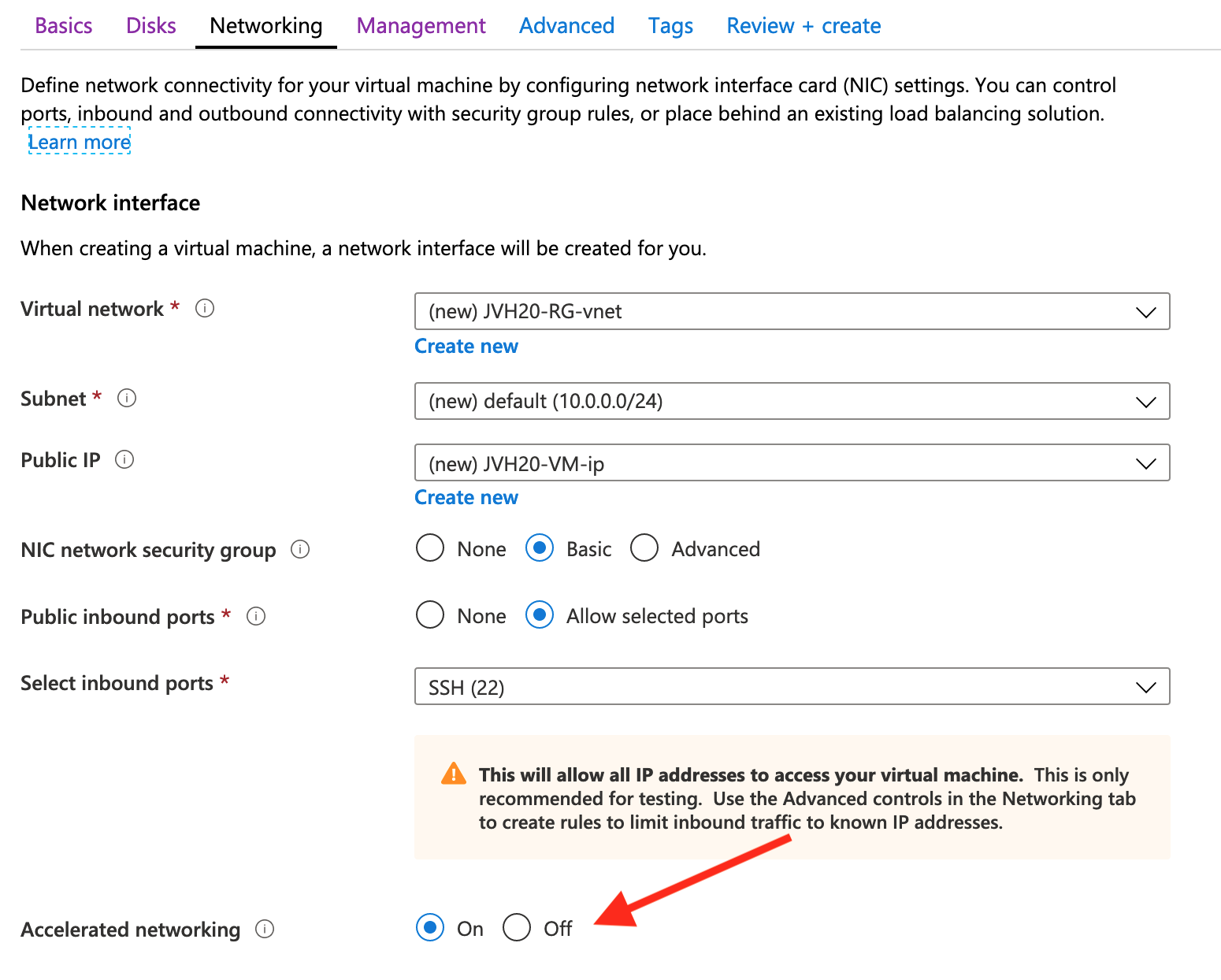The image size is (1221, 980).
Task: Expand the Select inbound ports dropdown
Action: pyautogui.click(x=1146, y=686)
